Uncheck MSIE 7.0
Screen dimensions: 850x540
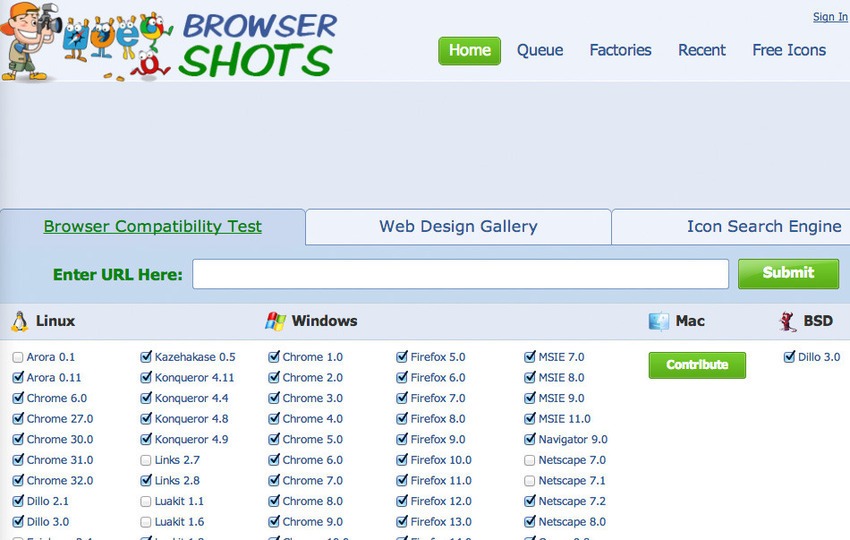[x=530, y=357]
